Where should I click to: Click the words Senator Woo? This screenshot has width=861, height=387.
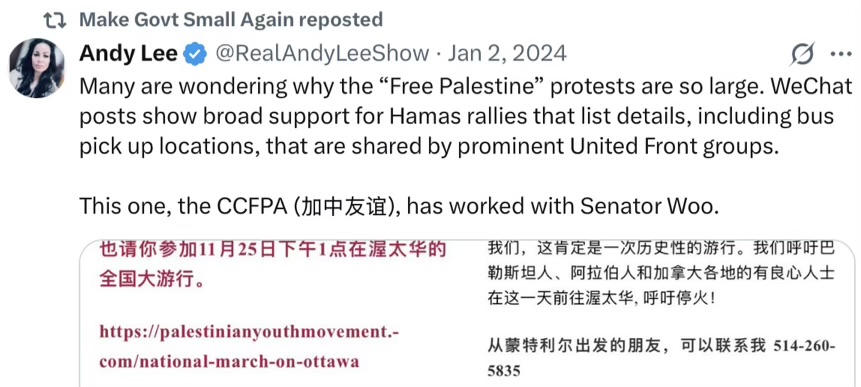point(649,206)
